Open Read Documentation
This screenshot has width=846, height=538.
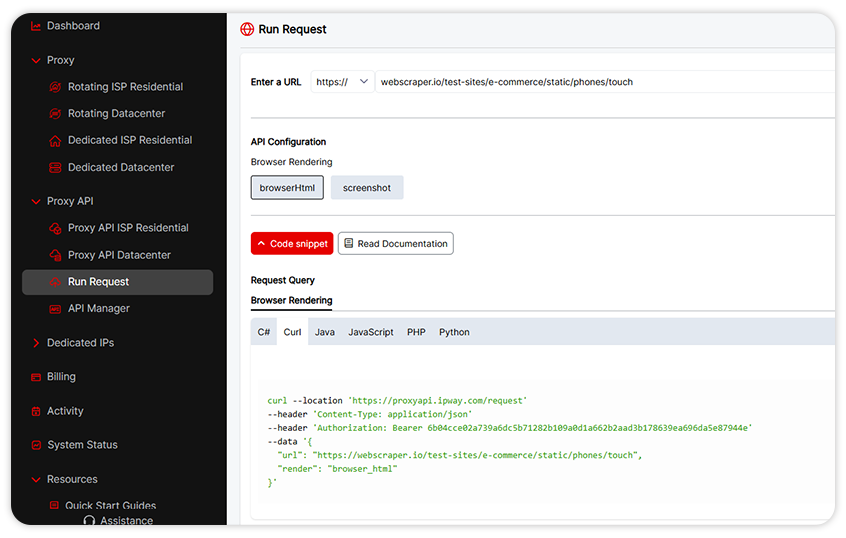[396, 244]
